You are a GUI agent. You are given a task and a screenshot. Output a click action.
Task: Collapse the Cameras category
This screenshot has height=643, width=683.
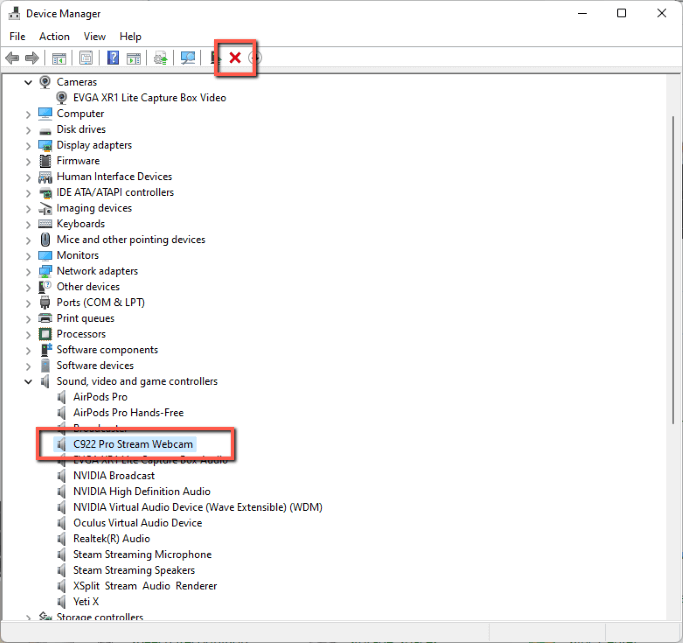point(28,82)
